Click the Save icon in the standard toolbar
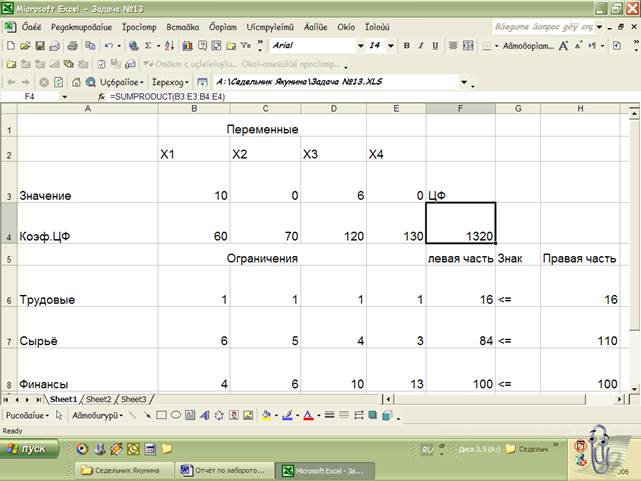 39,46
